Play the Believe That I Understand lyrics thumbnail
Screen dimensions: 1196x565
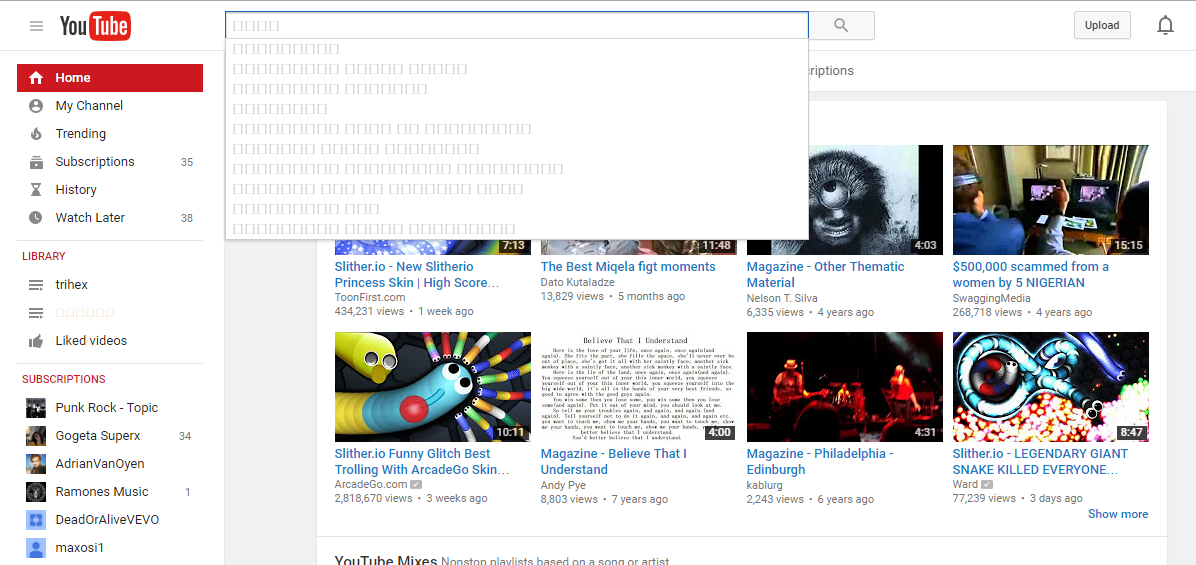pos(638,387)
